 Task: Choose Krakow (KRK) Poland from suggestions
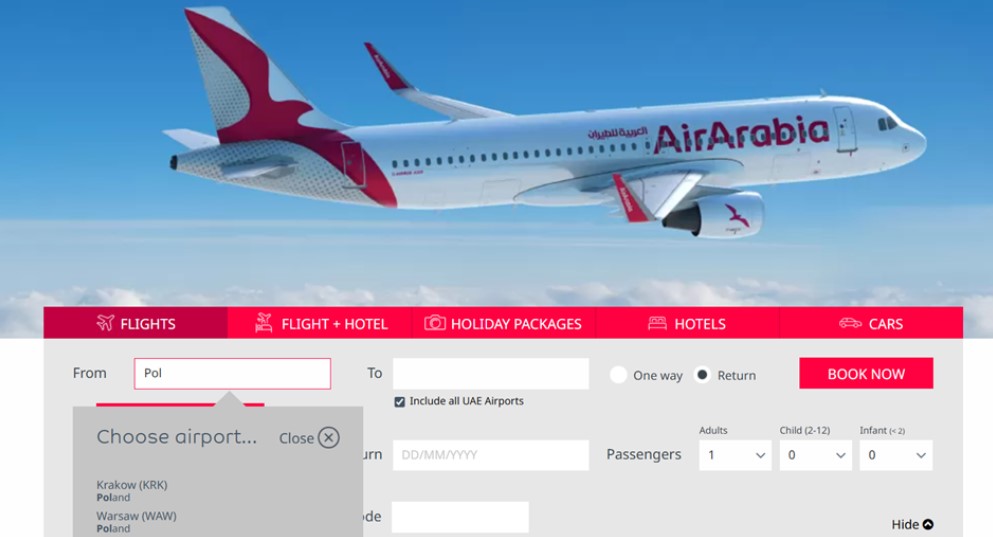pos(132,491)
